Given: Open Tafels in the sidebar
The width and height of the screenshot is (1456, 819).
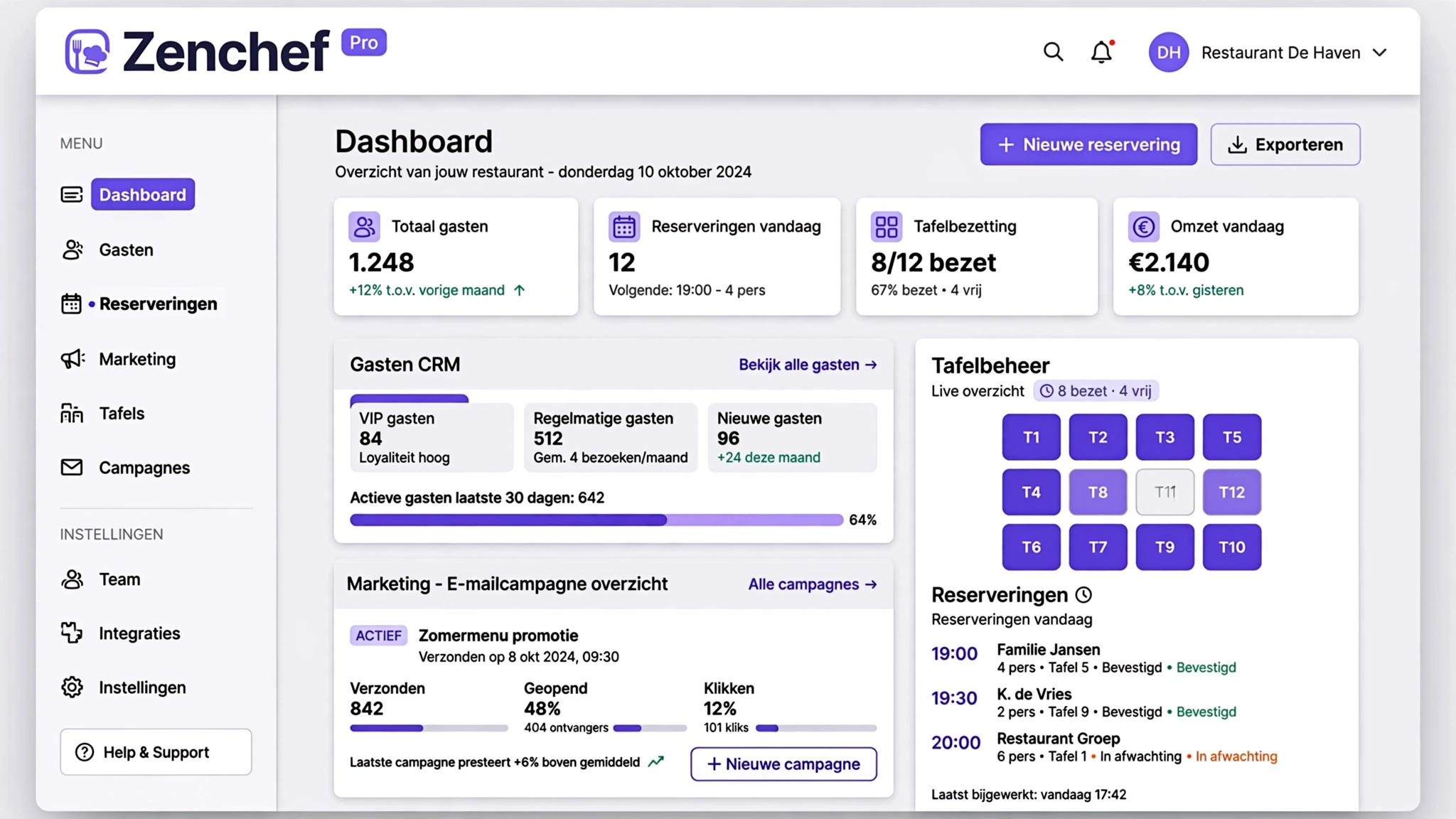Looking at the screenshot, I should [x=122, y=413].
